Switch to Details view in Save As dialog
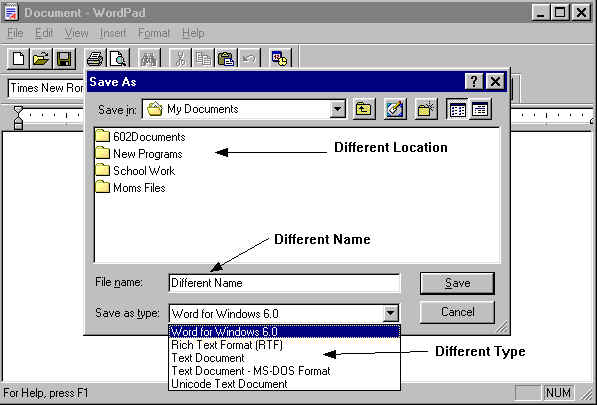 coord(480,110)
